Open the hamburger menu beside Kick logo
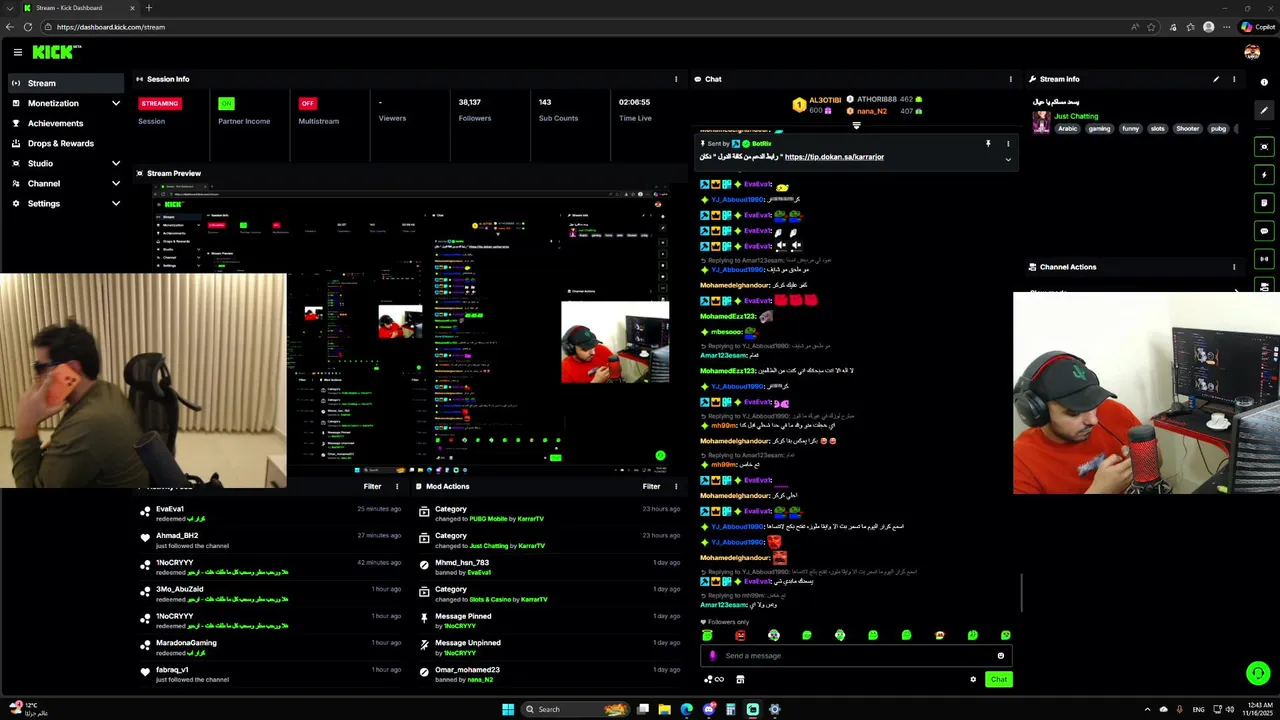The image size is (1280, 720). click(18, 52)
